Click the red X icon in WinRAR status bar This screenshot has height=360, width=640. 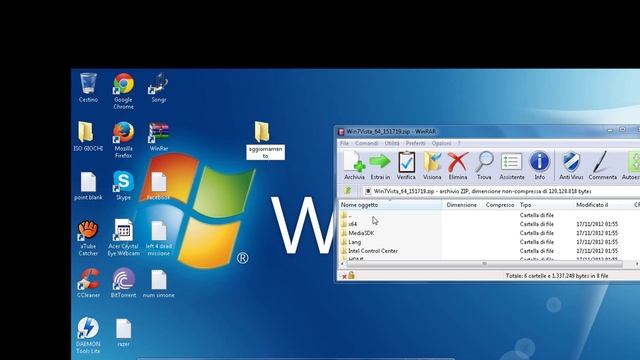(x=344, y=276)
